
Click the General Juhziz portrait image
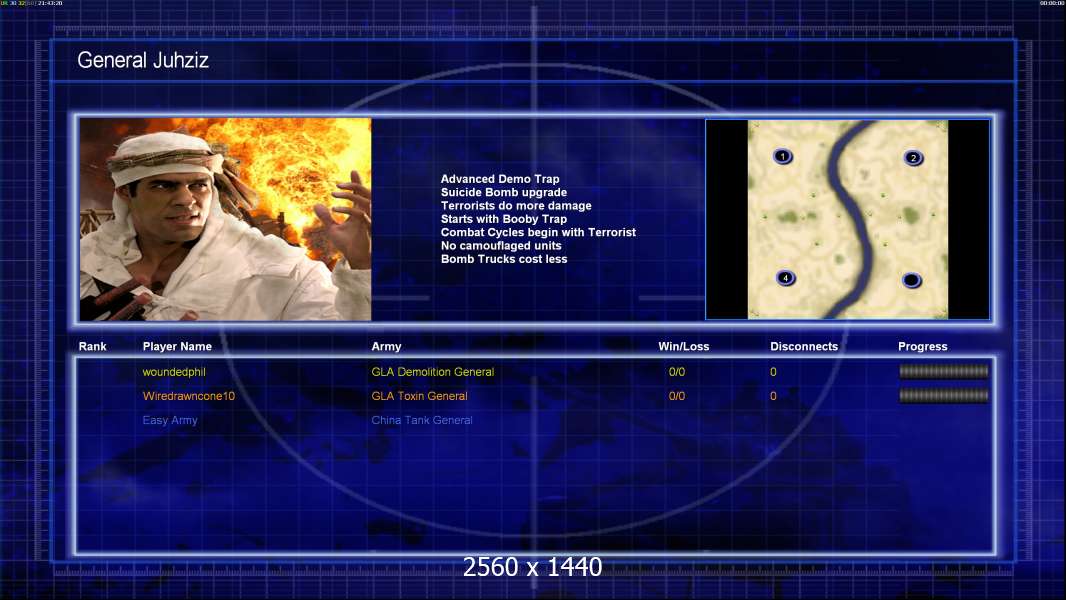pos(225,219)
